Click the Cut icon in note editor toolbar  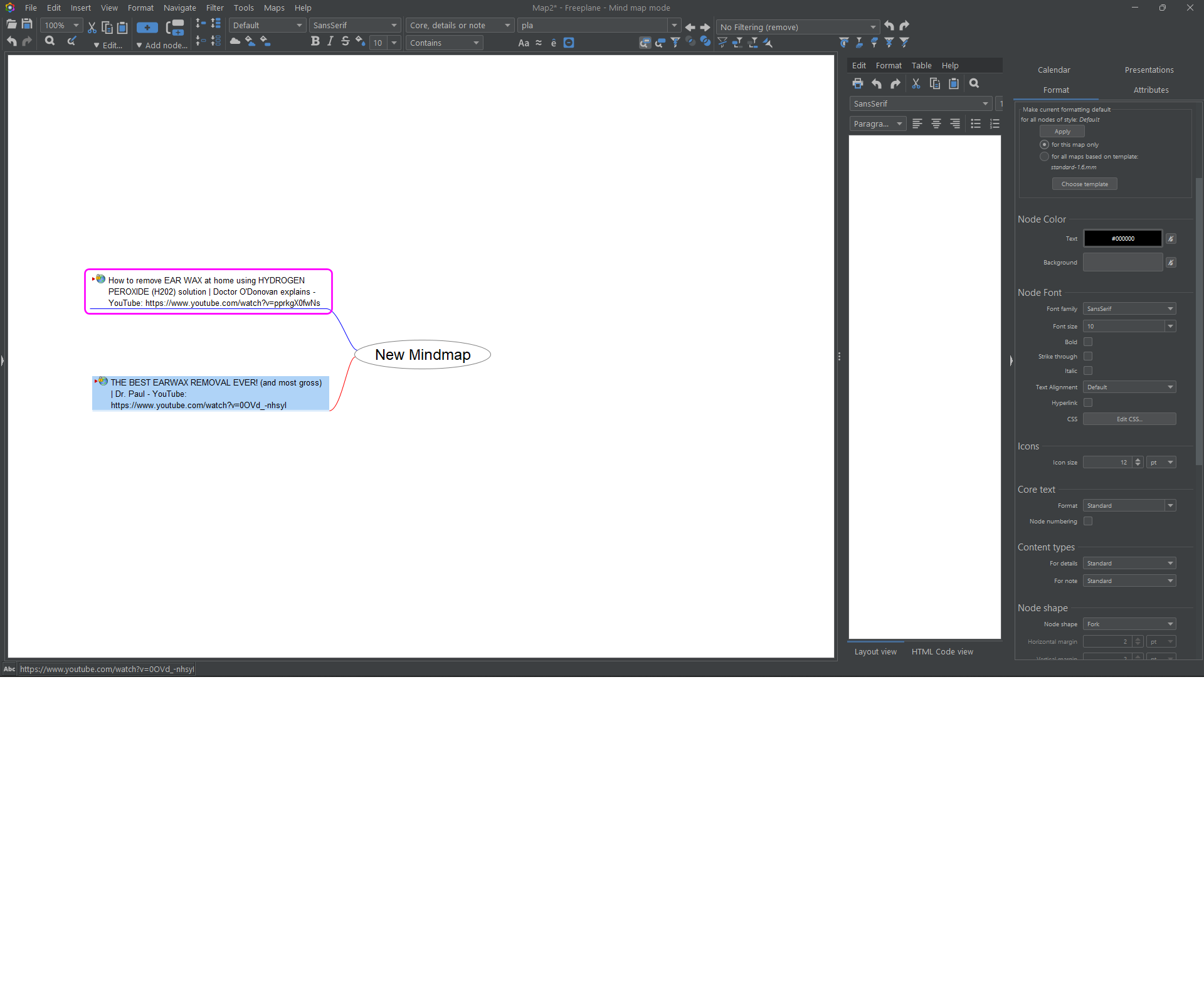(x=916, y=83)
